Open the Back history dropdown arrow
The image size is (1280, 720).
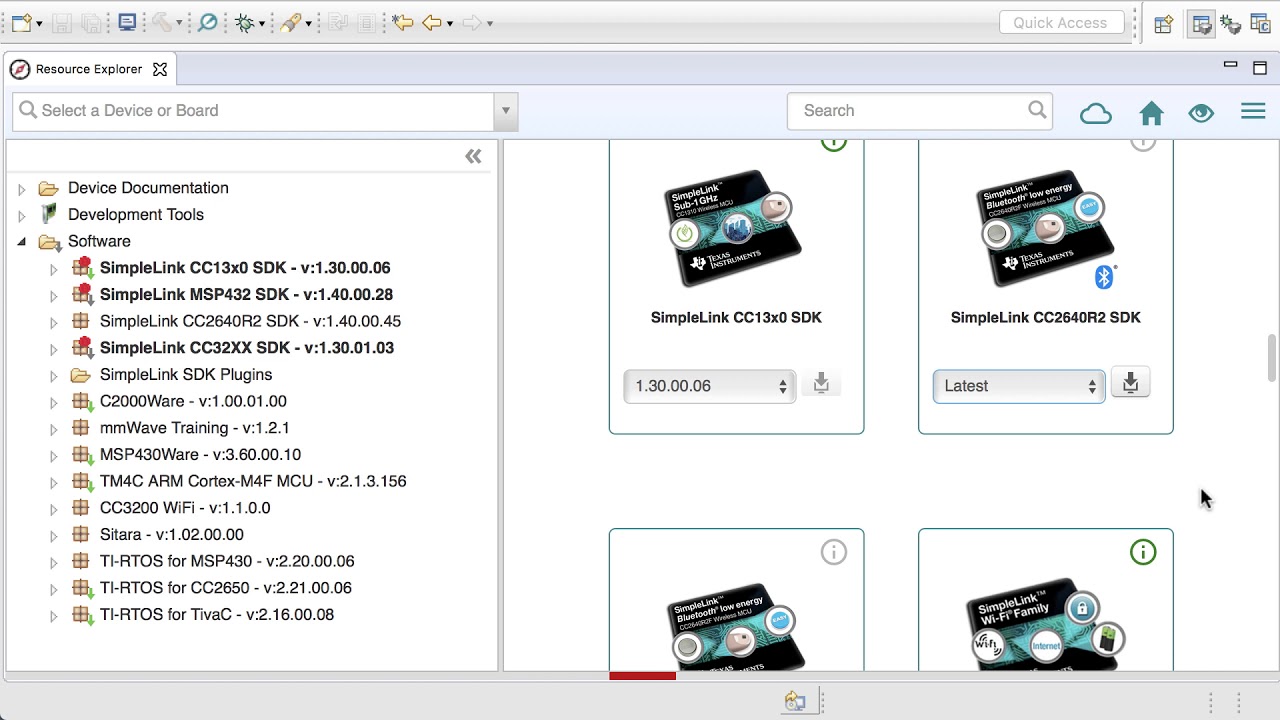coord(450,23)
